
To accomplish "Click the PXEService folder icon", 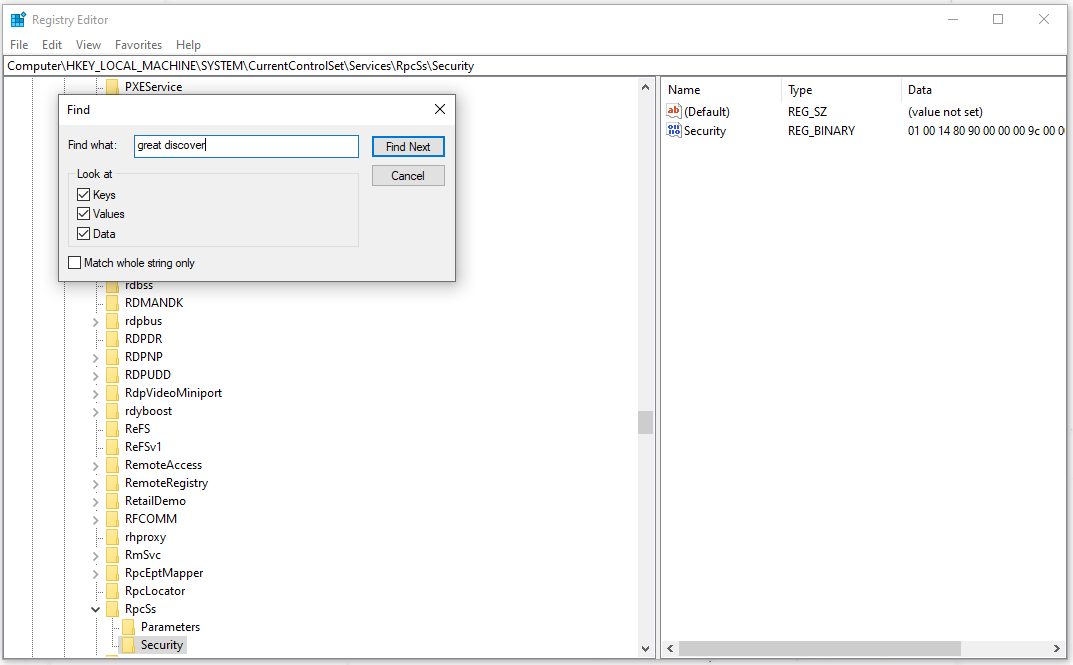I will pos(112,86).
